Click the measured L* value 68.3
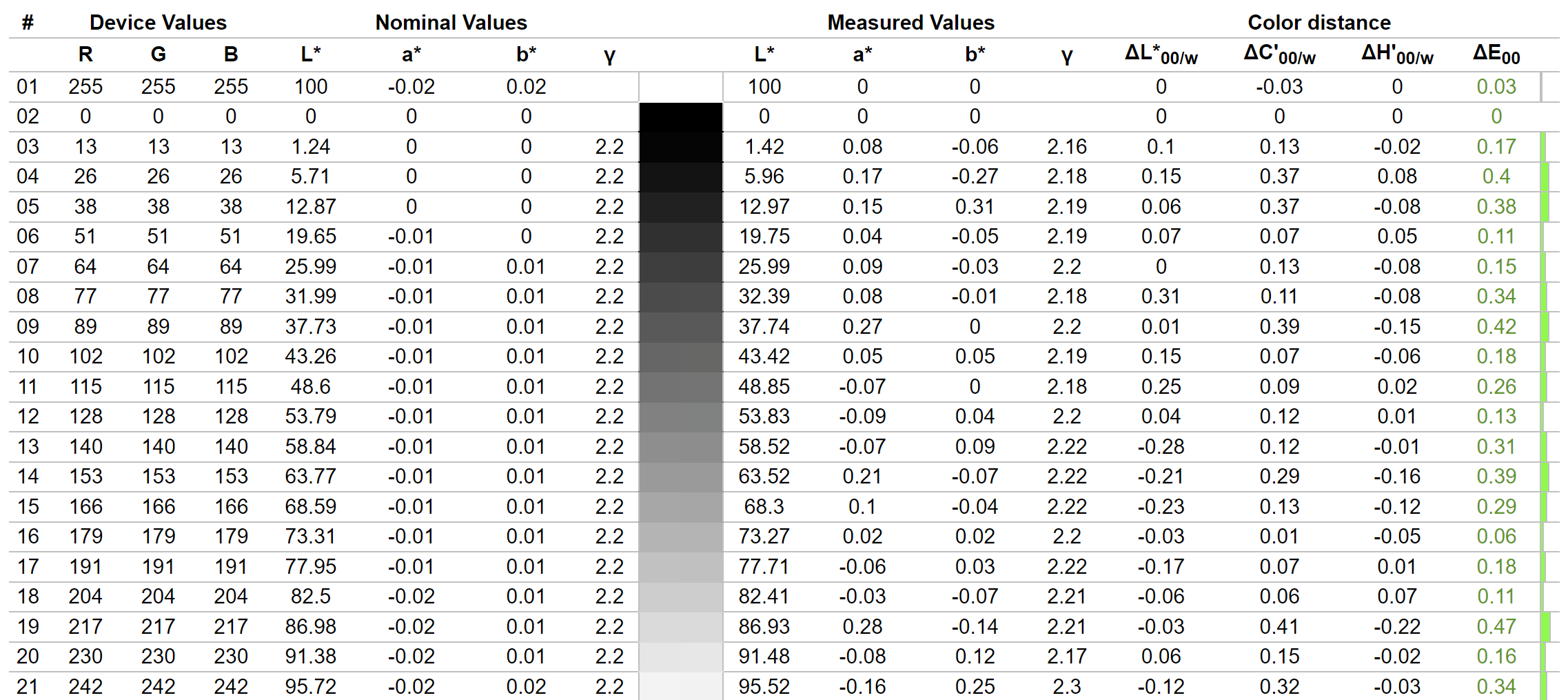 [x=764, y=506]
